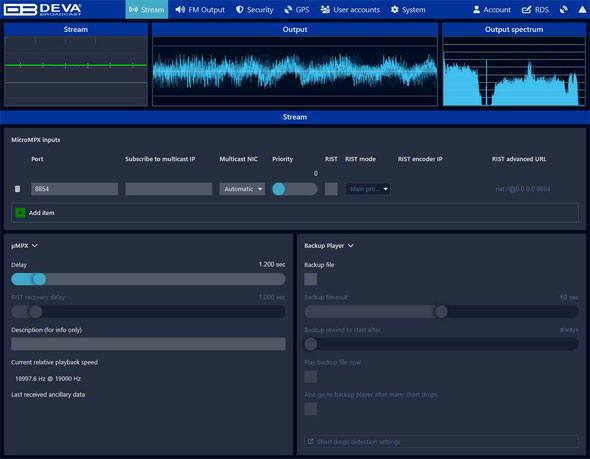The width and height of the screenshot is (590, 459).
Task: Click the Description (for info only) field
Action: [148, 344]
